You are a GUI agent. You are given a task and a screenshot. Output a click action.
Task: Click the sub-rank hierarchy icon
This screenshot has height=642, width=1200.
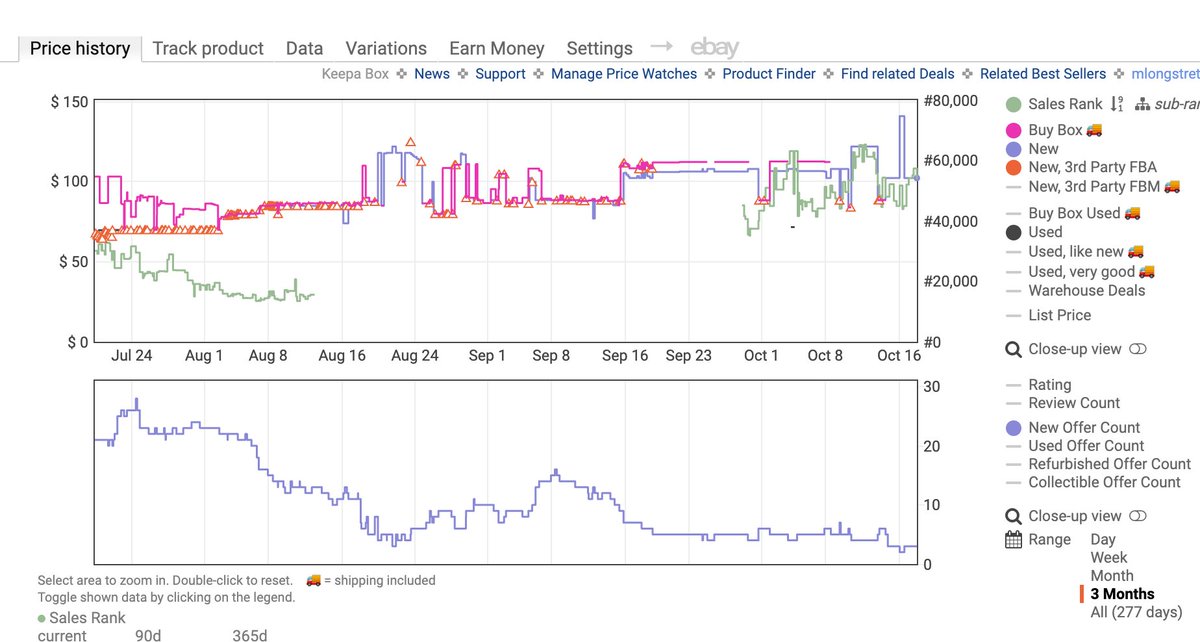tap(1142, 104)
